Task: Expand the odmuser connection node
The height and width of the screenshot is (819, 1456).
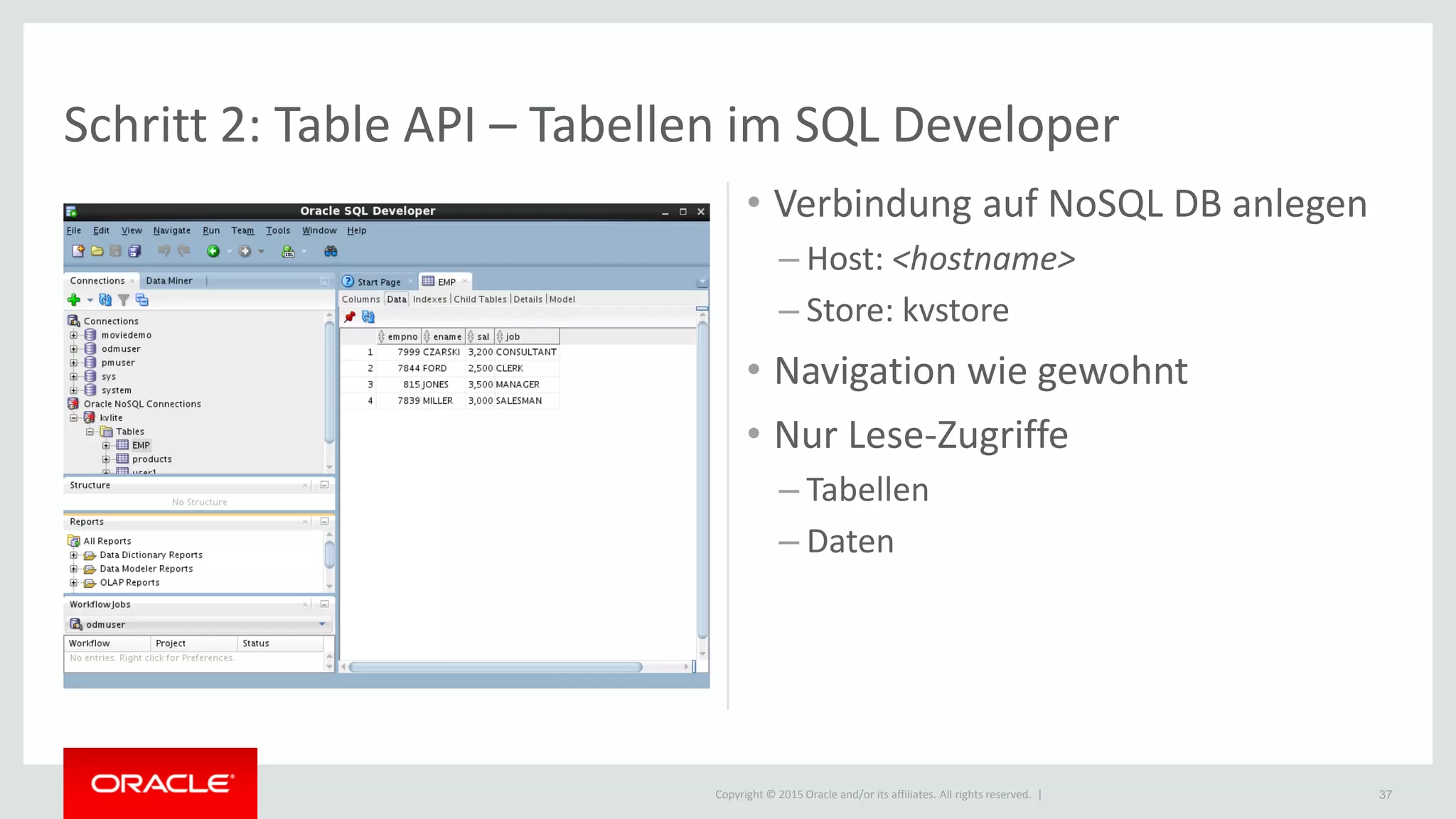Action: click(x=73, y=349)
